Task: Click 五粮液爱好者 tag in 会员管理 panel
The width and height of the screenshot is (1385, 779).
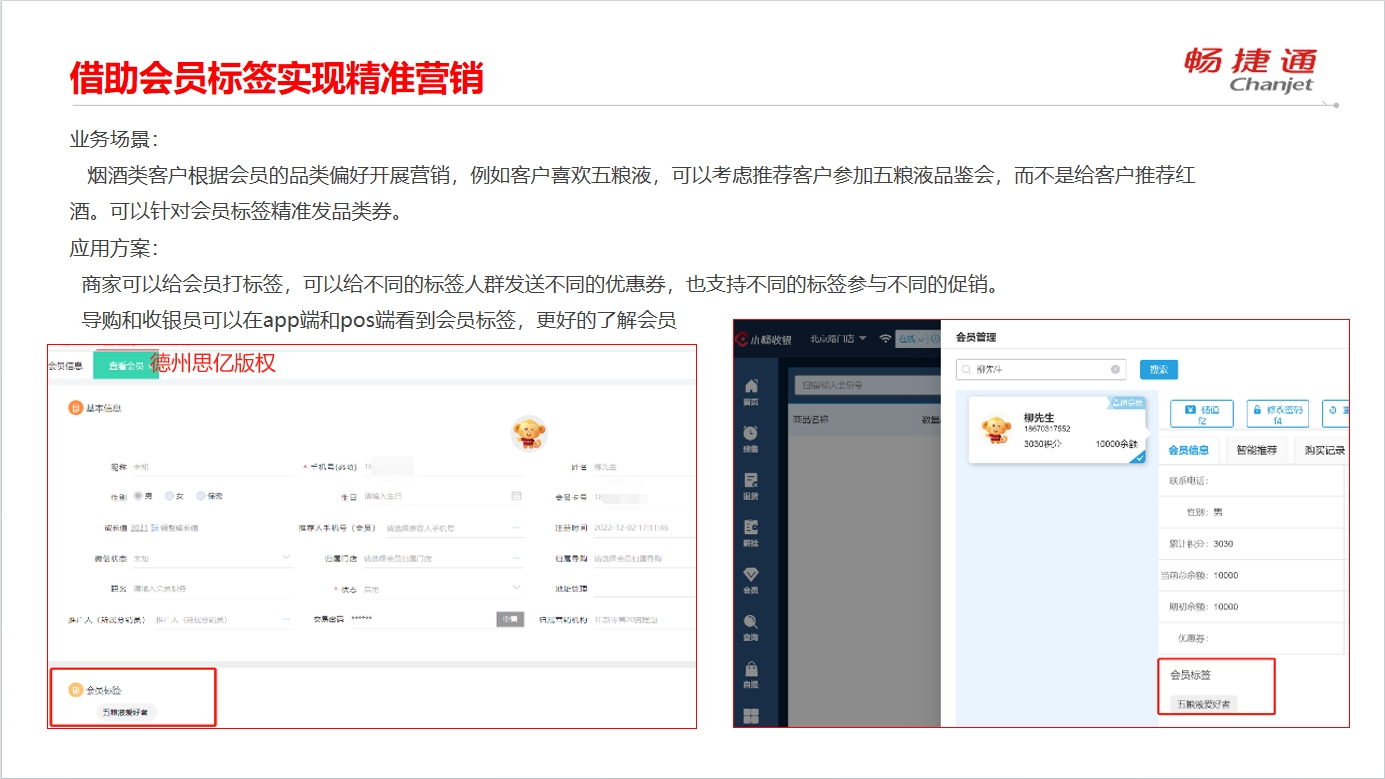Action: 1203,704
